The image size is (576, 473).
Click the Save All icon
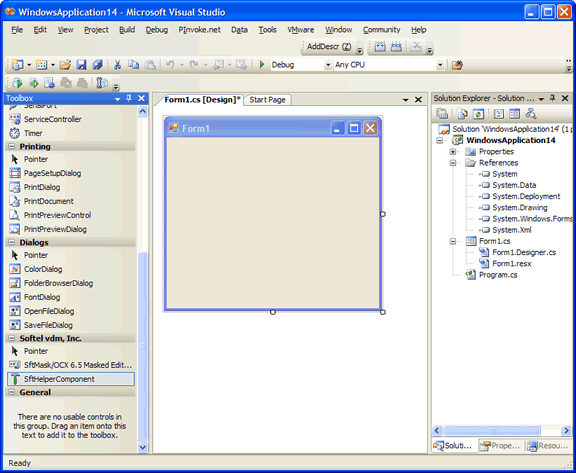[x=97, y=65]
